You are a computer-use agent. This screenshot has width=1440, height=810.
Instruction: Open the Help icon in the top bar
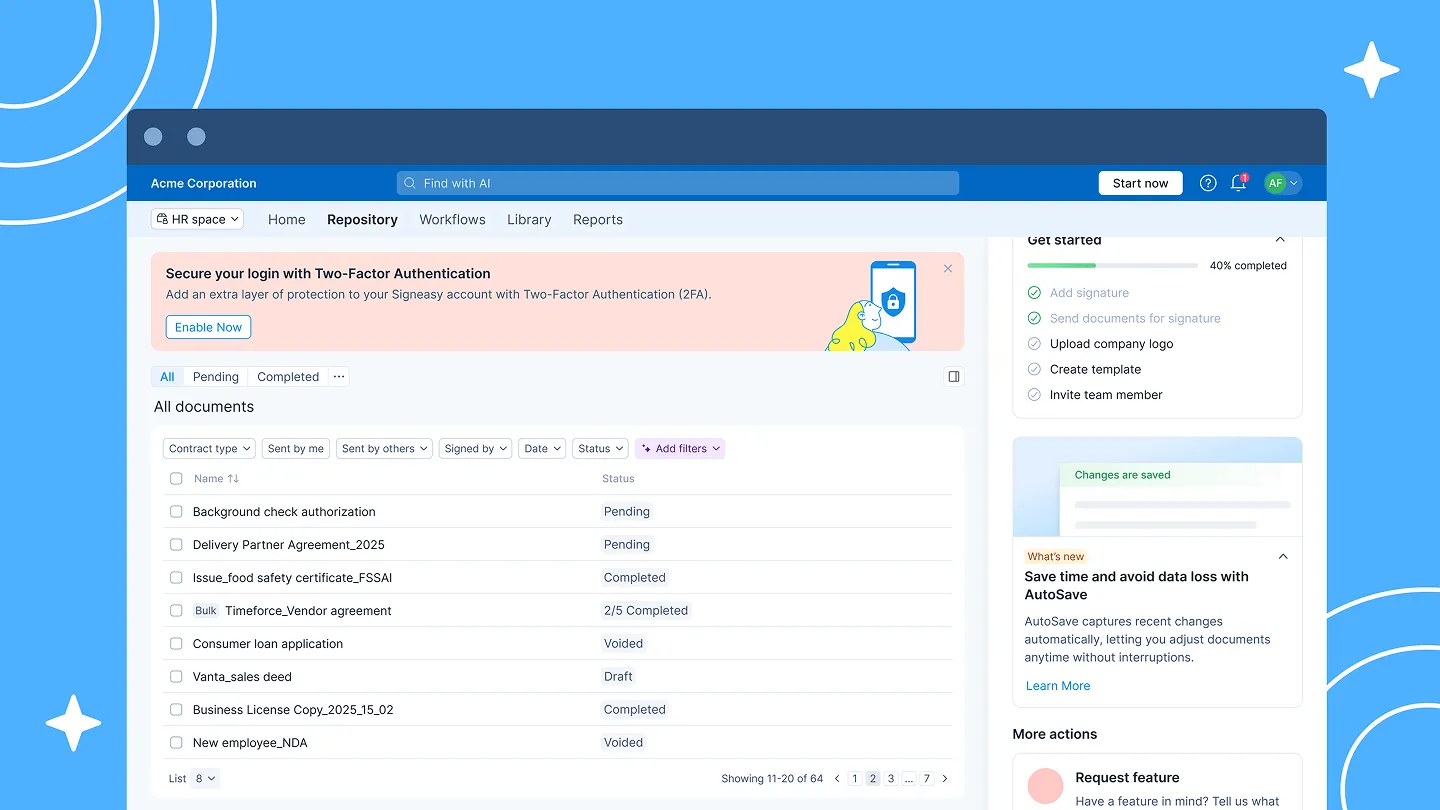(x=1207, y=183)
